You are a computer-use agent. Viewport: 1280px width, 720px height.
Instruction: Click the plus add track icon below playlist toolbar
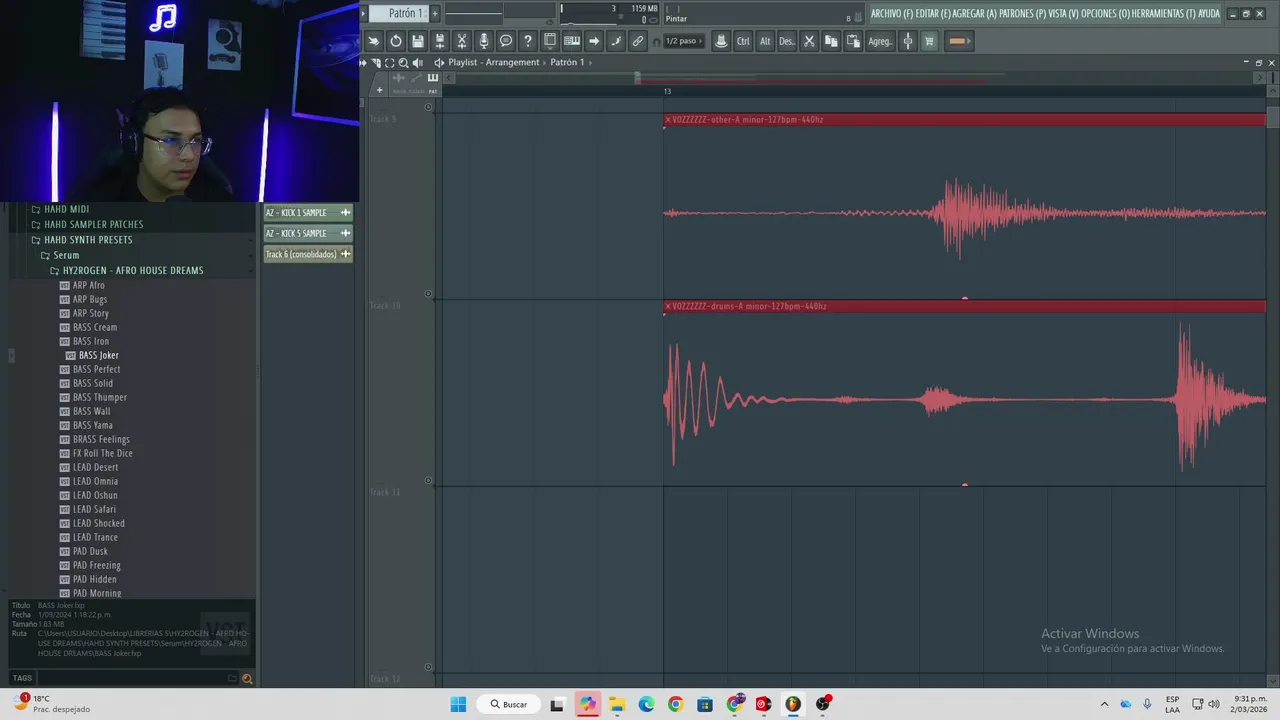379,90
